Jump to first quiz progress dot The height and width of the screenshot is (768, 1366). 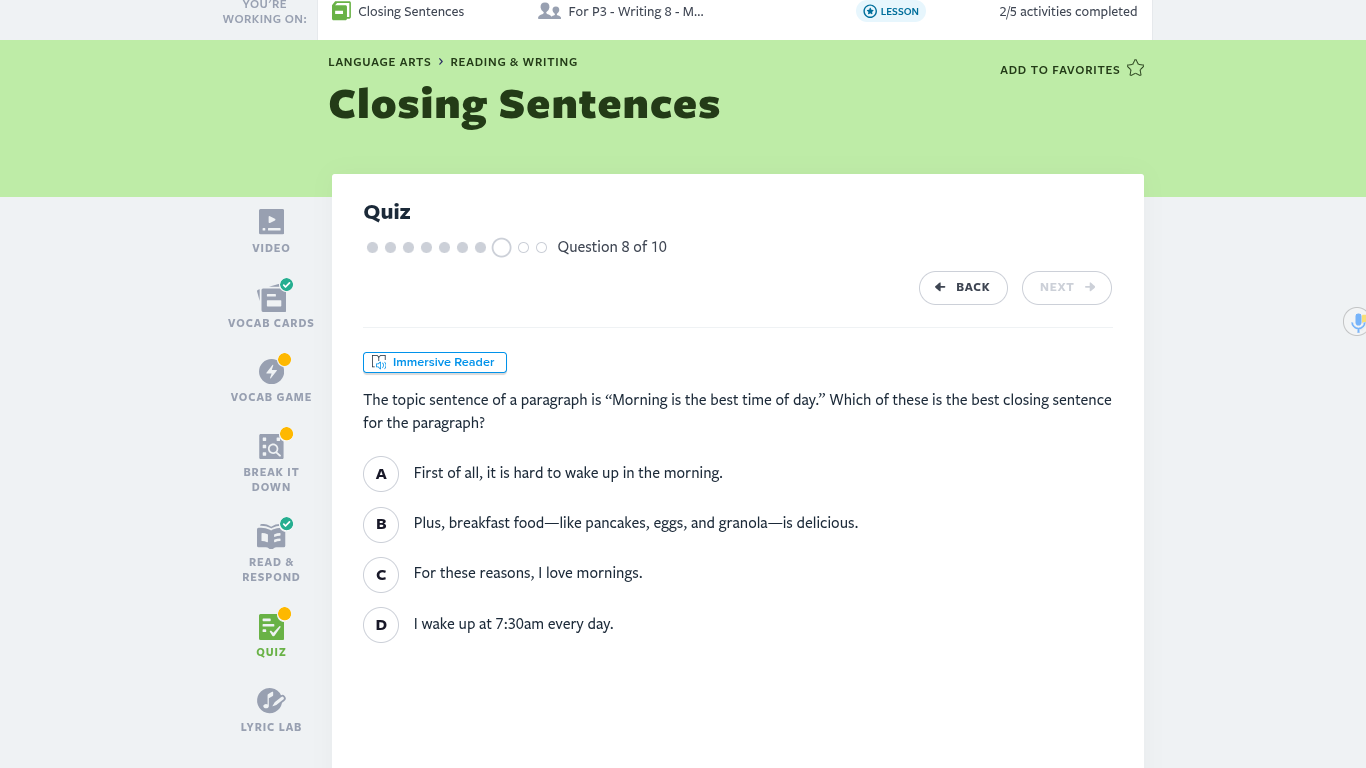(372, 247)
